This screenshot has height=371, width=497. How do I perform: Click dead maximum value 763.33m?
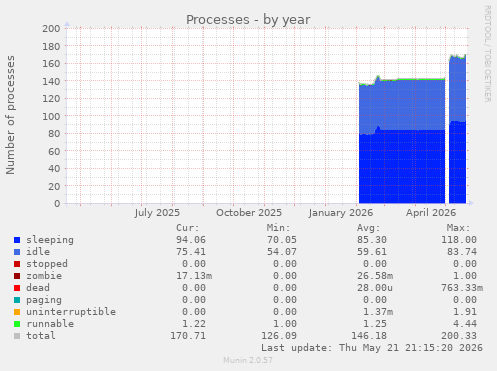[x=462, y=288]
